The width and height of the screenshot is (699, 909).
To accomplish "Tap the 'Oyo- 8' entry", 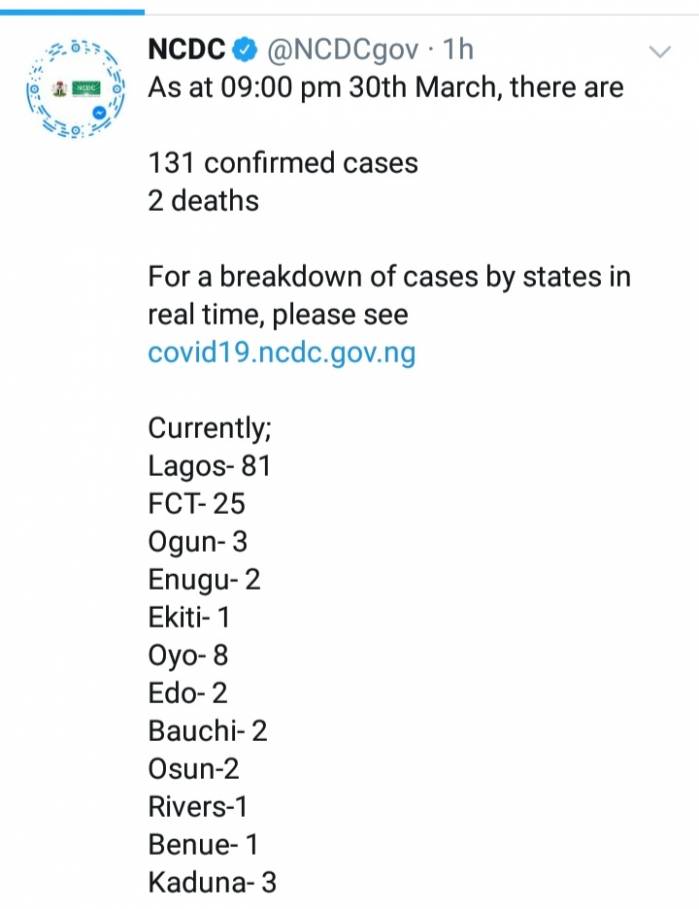I will pos(188,656).
